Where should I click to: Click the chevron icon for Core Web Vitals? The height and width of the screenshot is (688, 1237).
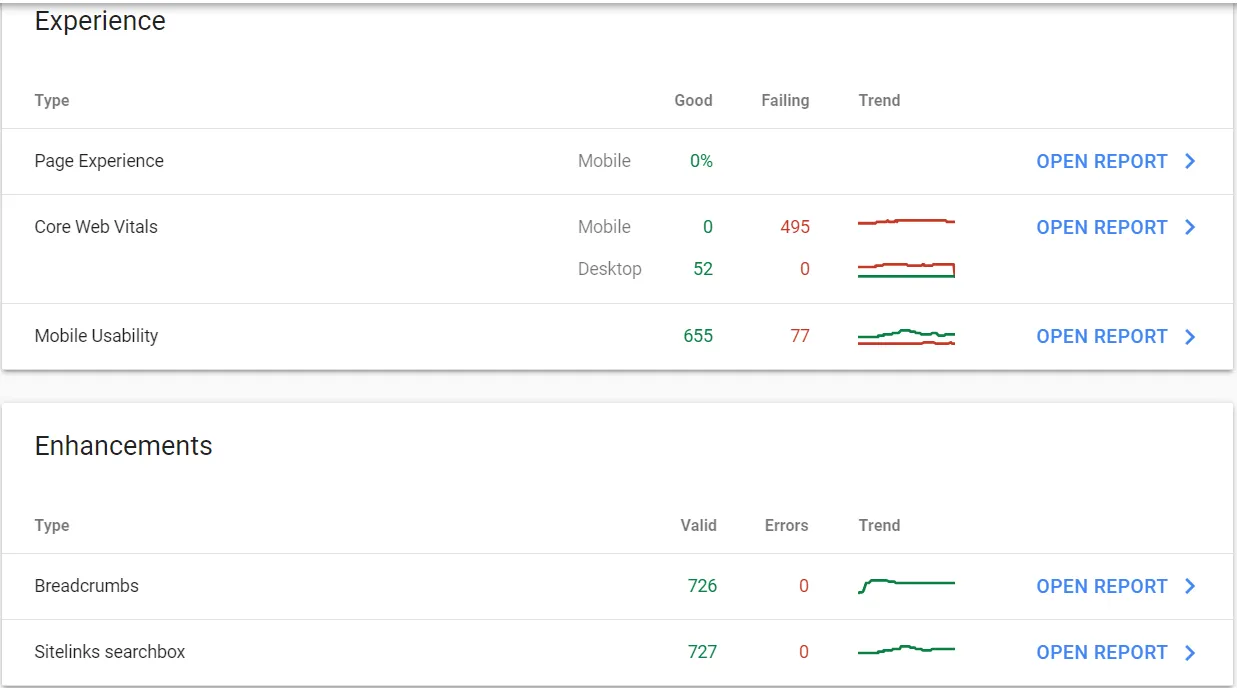(1190, 228)
